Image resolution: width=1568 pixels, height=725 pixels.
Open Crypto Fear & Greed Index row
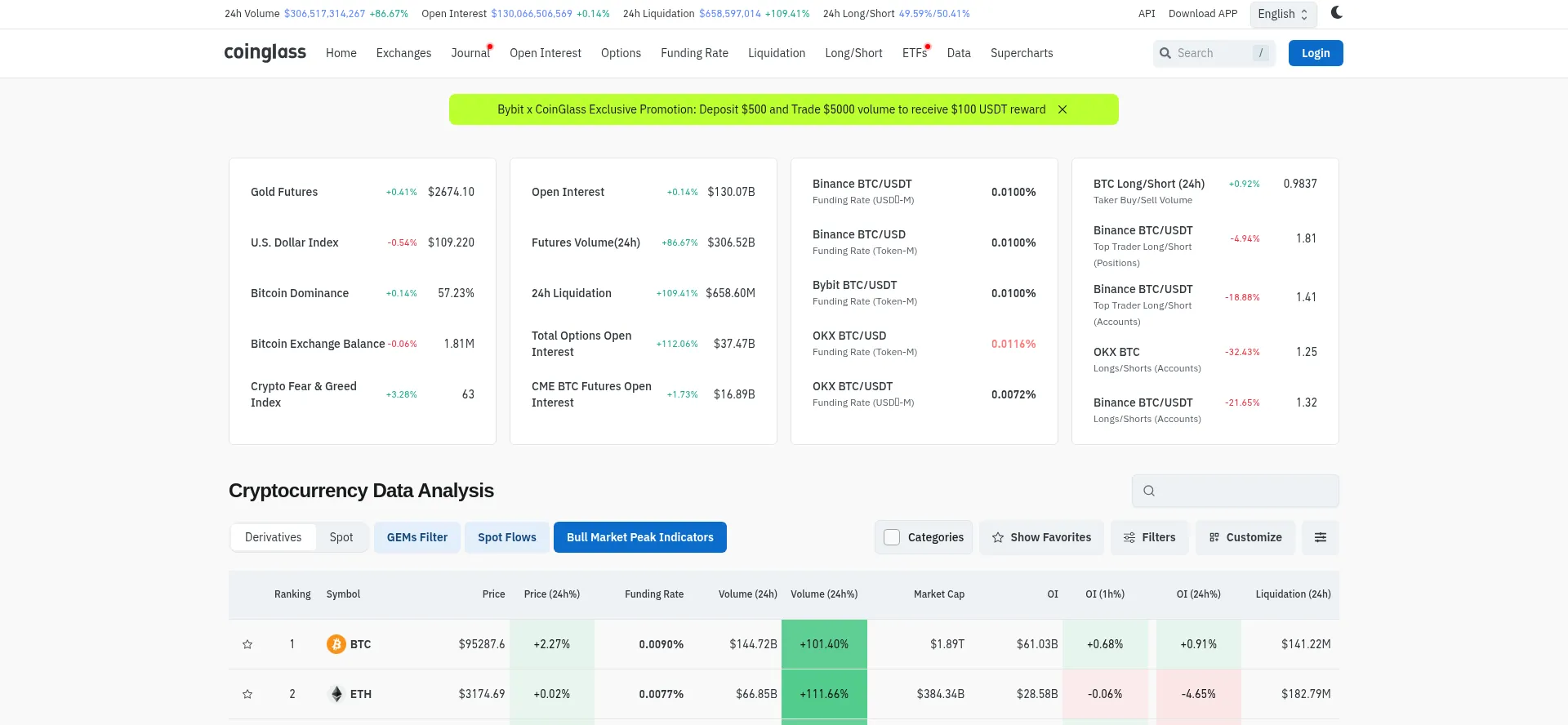(x=363, y=394)
